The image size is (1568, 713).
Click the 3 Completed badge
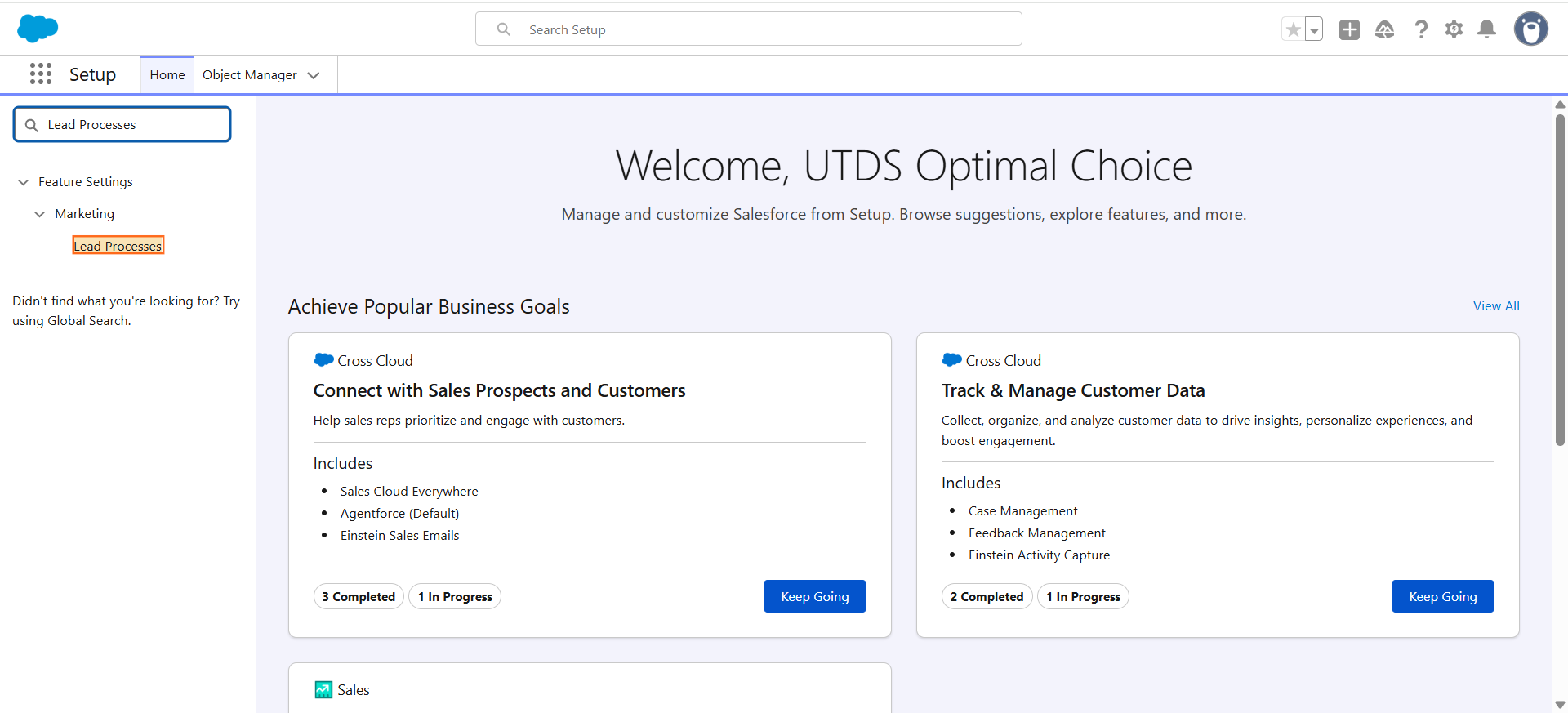[x=359, y=596]
